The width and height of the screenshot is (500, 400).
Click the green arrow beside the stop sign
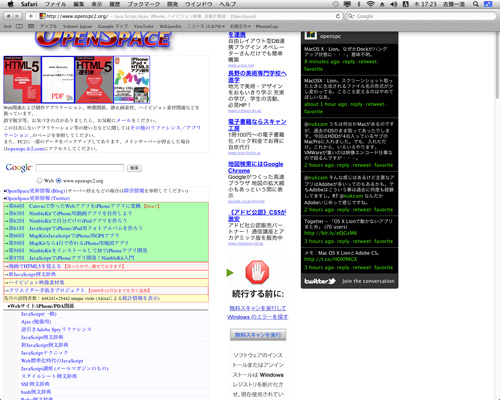(230, 273)
